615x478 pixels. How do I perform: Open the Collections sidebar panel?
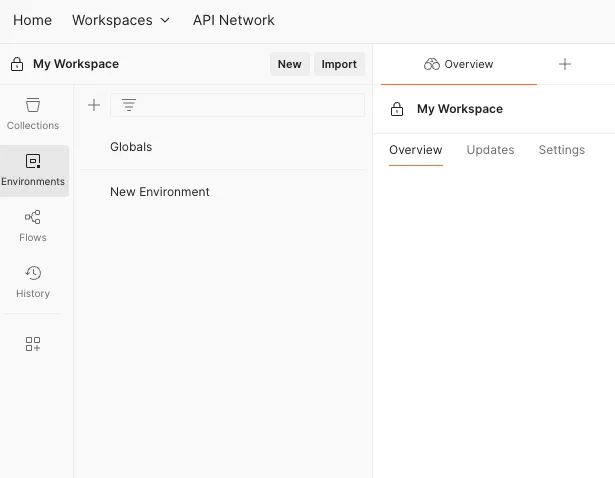33,114
